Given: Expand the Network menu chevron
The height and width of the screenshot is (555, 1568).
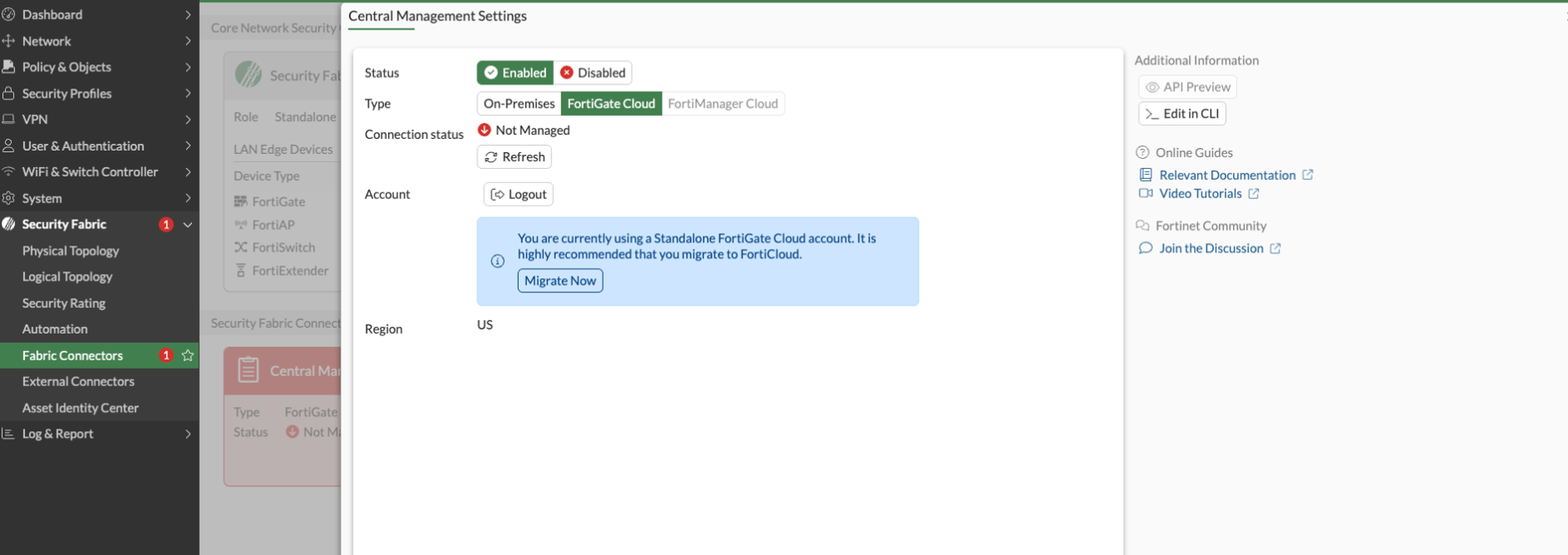Looking at the screenshot, I should (x=188, y=41).
